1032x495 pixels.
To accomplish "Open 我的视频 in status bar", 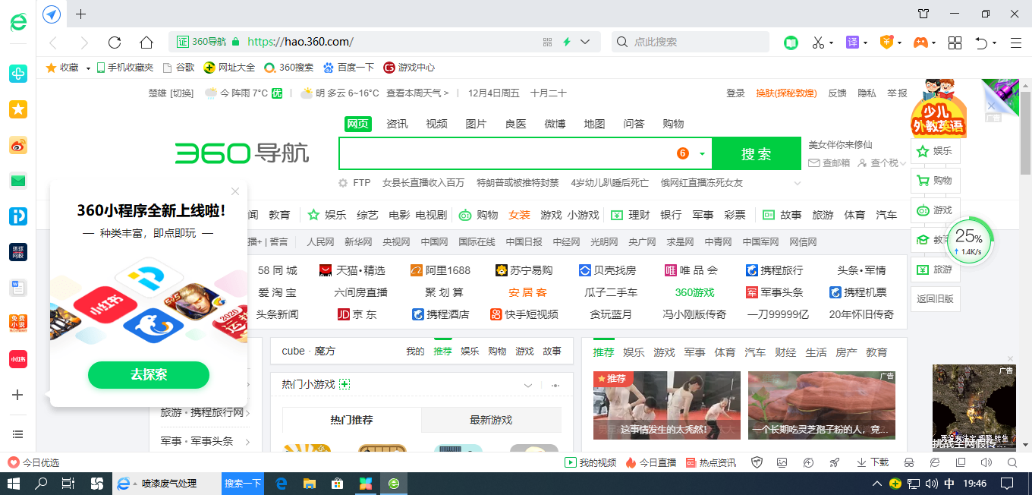I will point(590,463).
